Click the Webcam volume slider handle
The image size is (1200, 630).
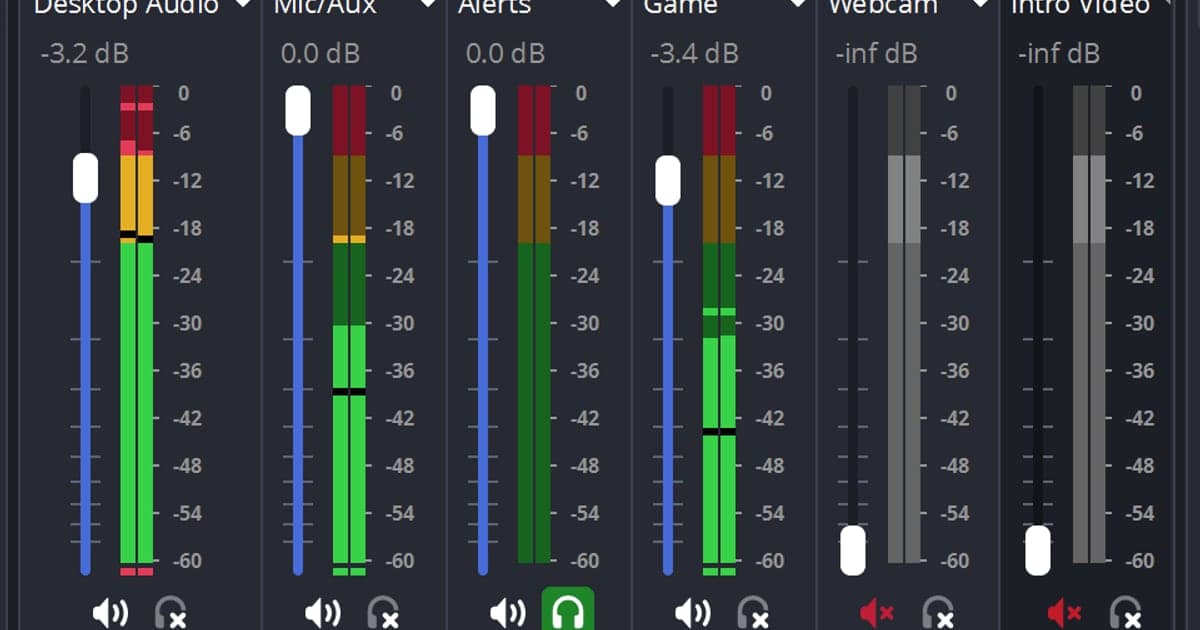(853, 550)
